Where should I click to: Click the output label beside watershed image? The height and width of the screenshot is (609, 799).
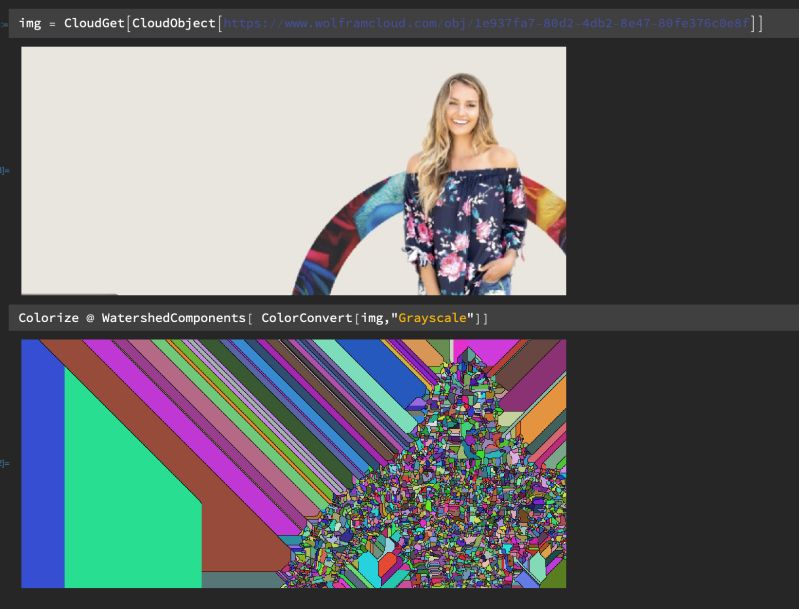pos(5,463)
